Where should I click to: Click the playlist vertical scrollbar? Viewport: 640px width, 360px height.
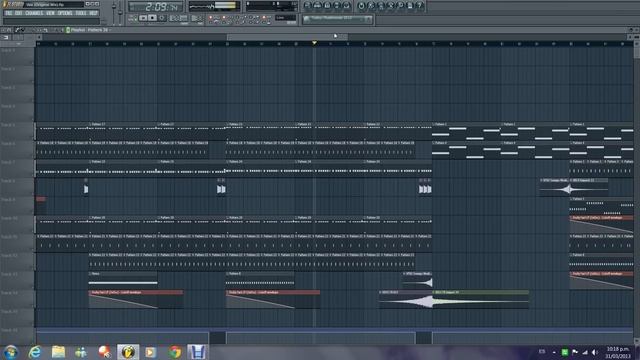pyautogui.click(x=637, y=192)
